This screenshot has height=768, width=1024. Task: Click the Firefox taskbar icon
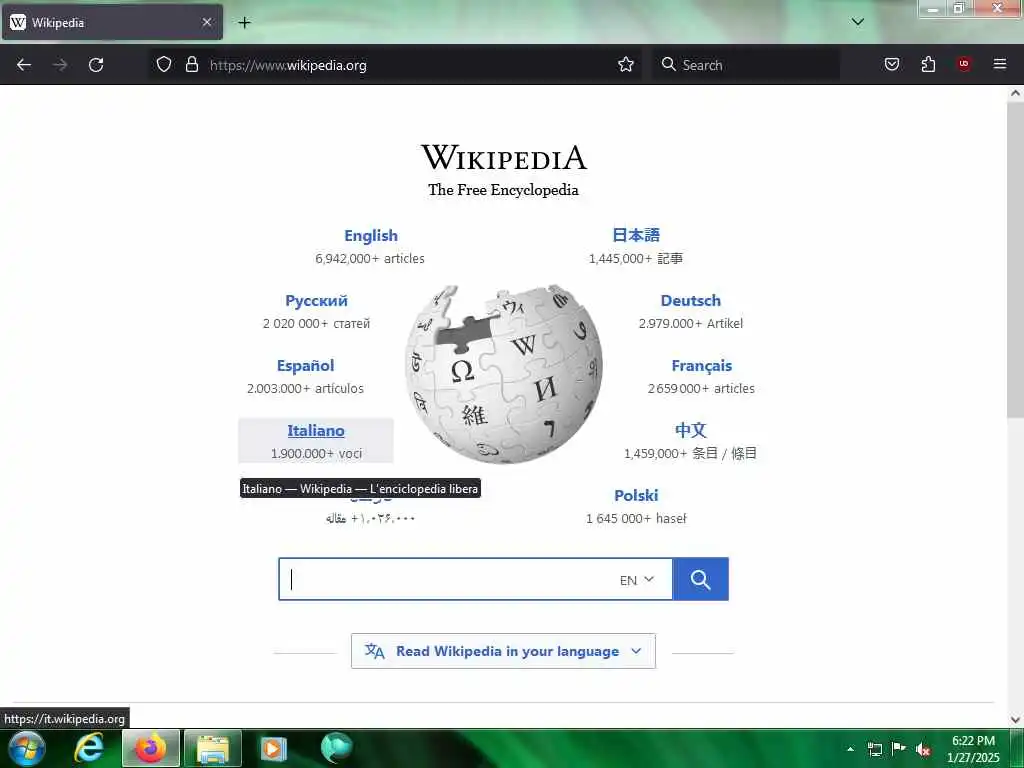click(150, 748)
